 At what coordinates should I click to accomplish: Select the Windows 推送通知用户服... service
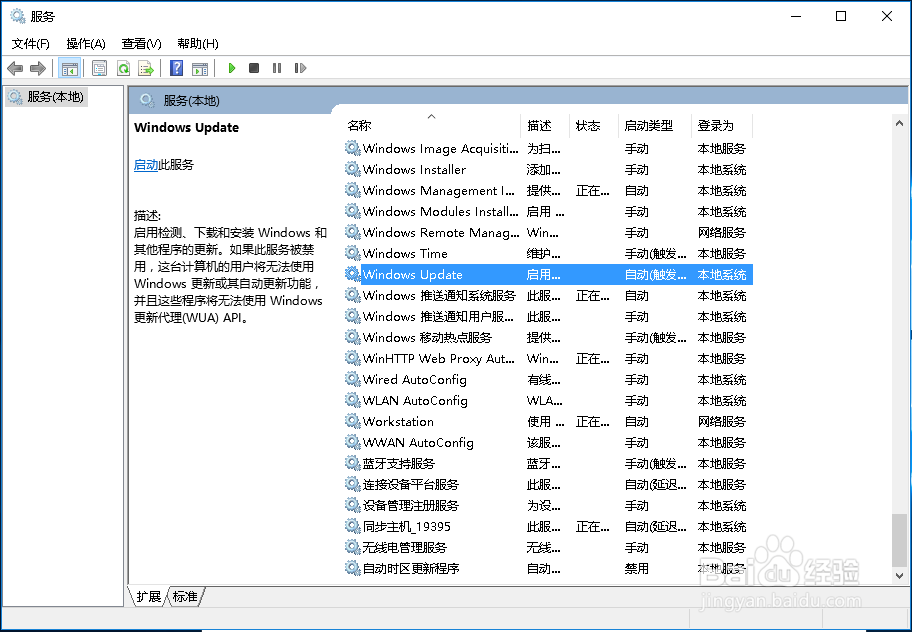click(438, 316)
